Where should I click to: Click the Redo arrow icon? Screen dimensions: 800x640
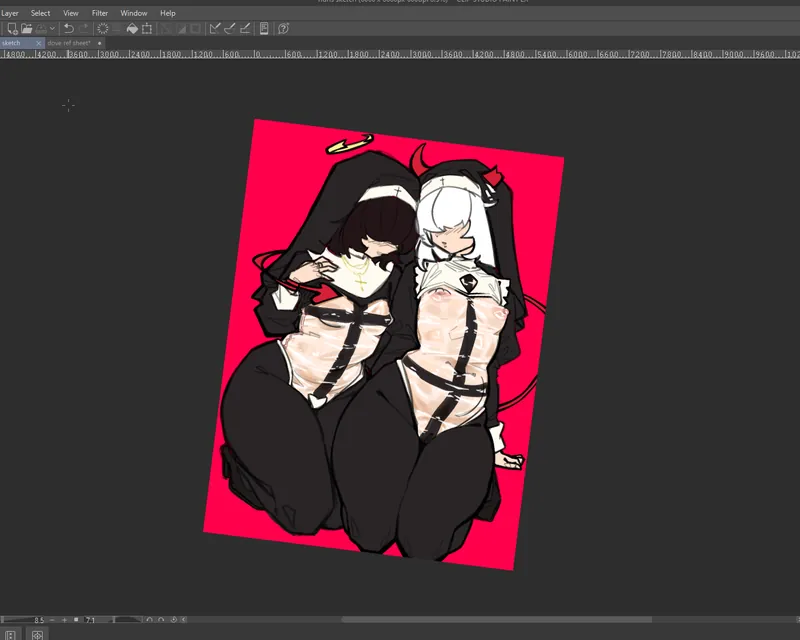coord(84,29)
